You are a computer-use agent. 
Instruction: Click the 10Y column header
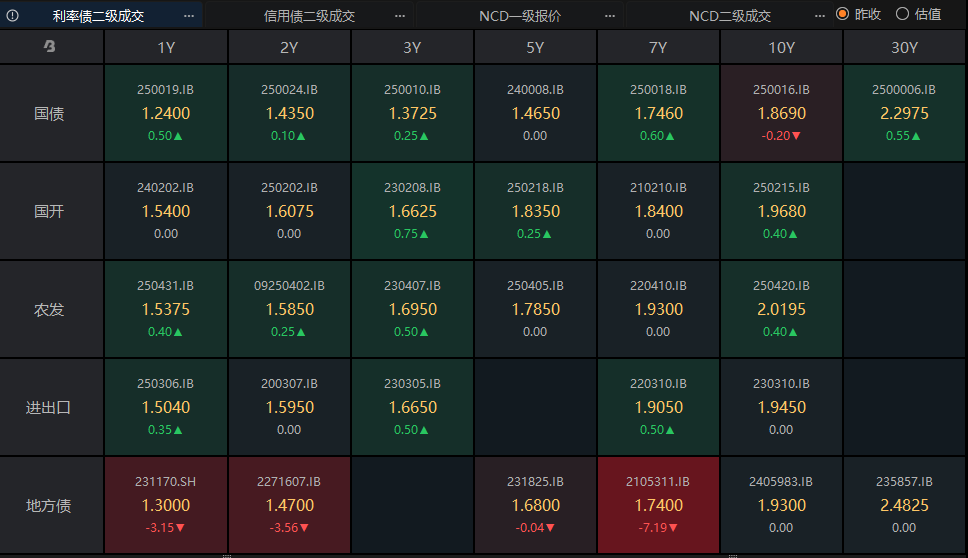[781, 47]
